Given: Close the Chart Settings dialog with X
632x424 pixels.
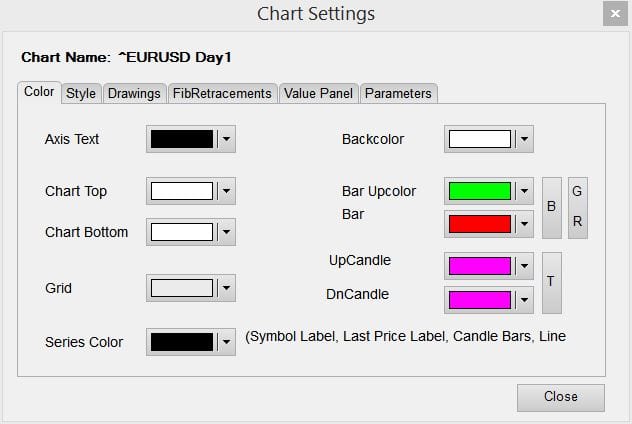Looking at the screenshot, I should point(615,14).
